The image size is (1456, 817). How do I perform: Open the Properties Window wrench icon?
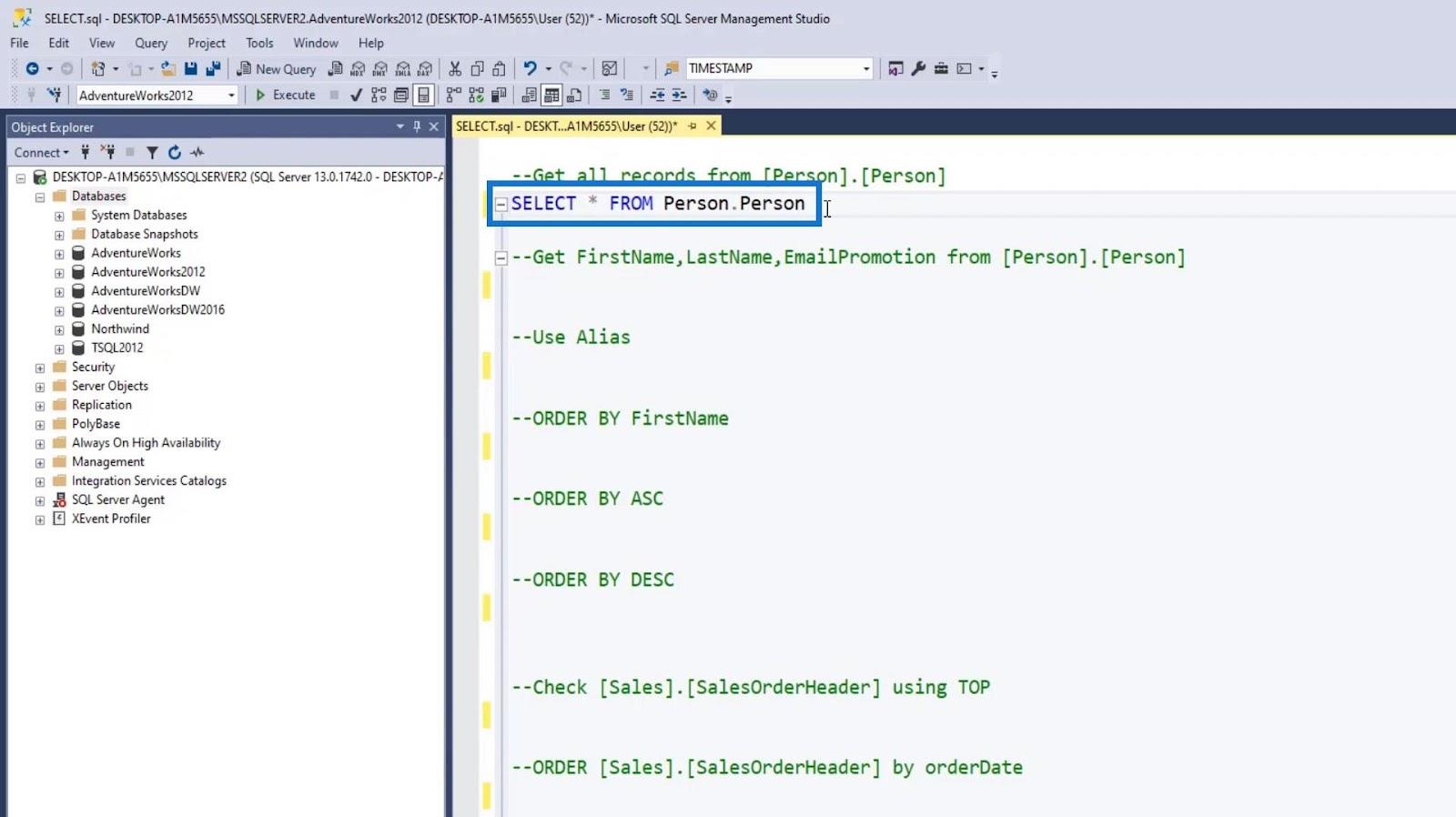(x=918, y=68)
